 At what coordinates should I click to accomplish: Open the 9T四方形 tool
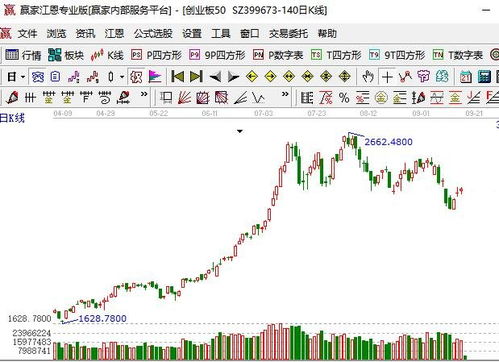(x=397, y=55)
